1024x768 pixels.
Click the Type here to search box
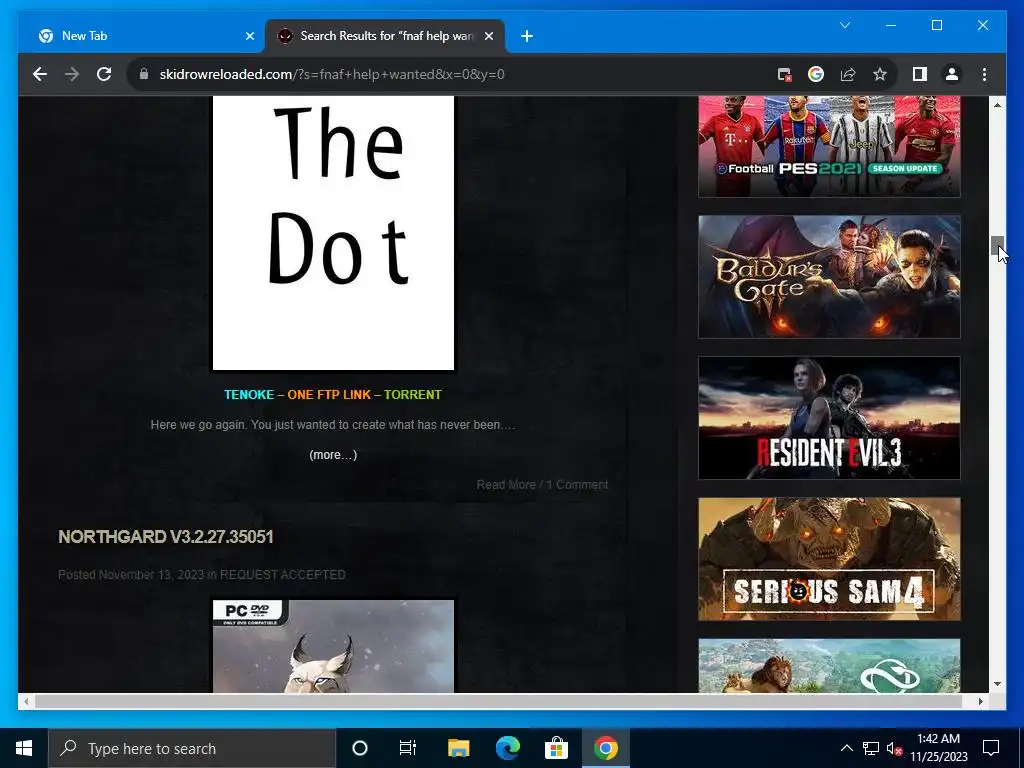click(192, 748)
